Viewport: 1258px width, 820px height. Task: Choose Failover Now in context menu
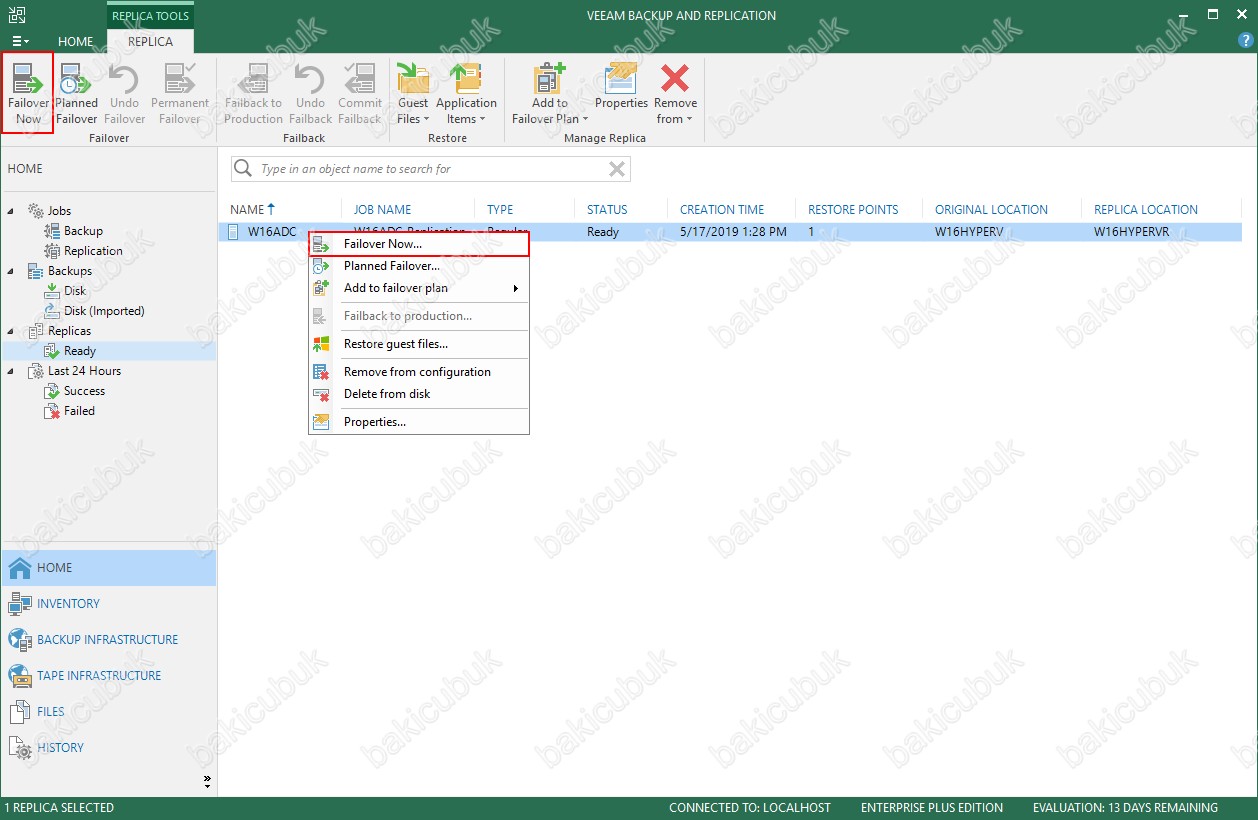point(419,244)
